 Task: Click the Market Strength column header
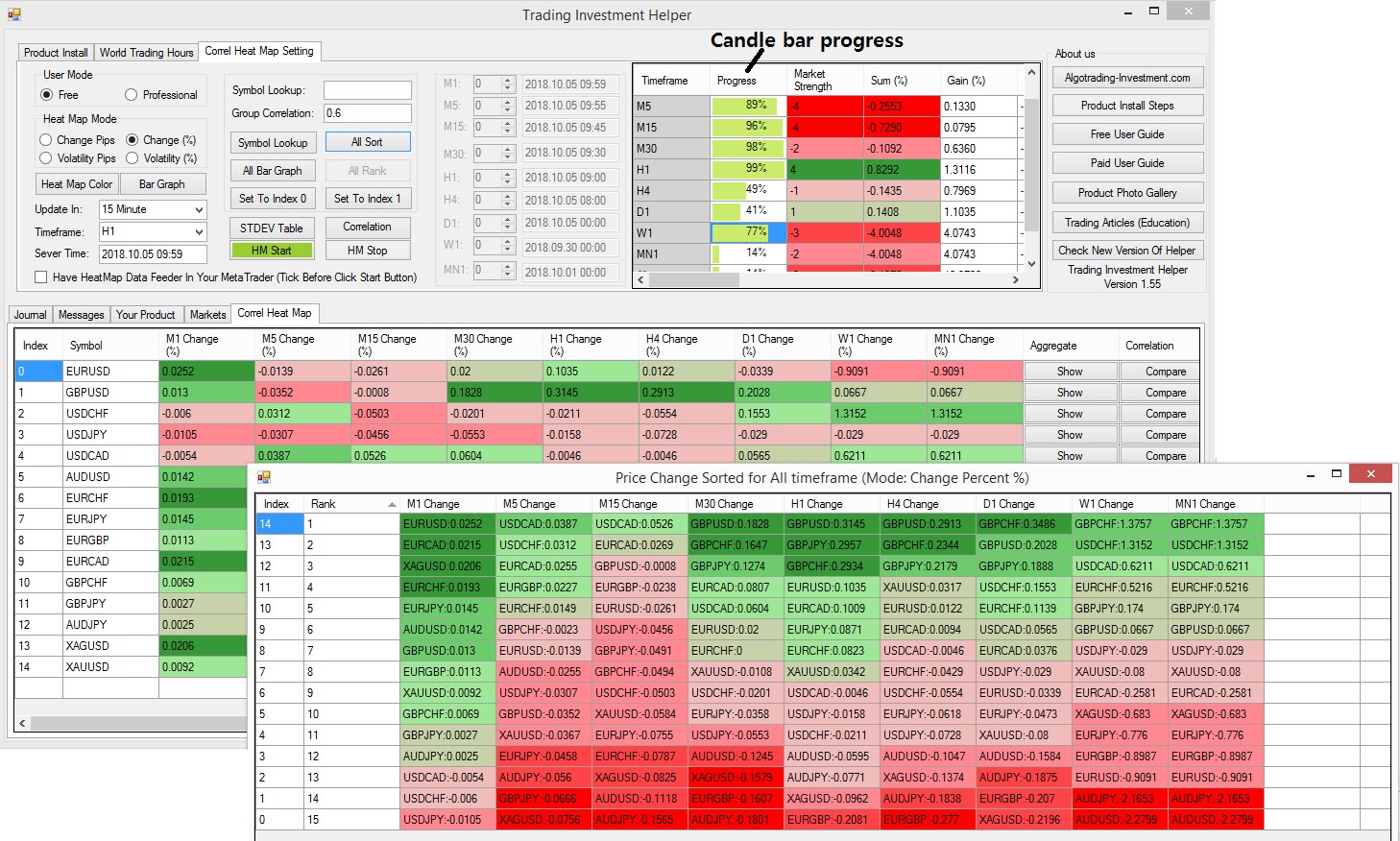pyautogui.click(x=825, y=81)
